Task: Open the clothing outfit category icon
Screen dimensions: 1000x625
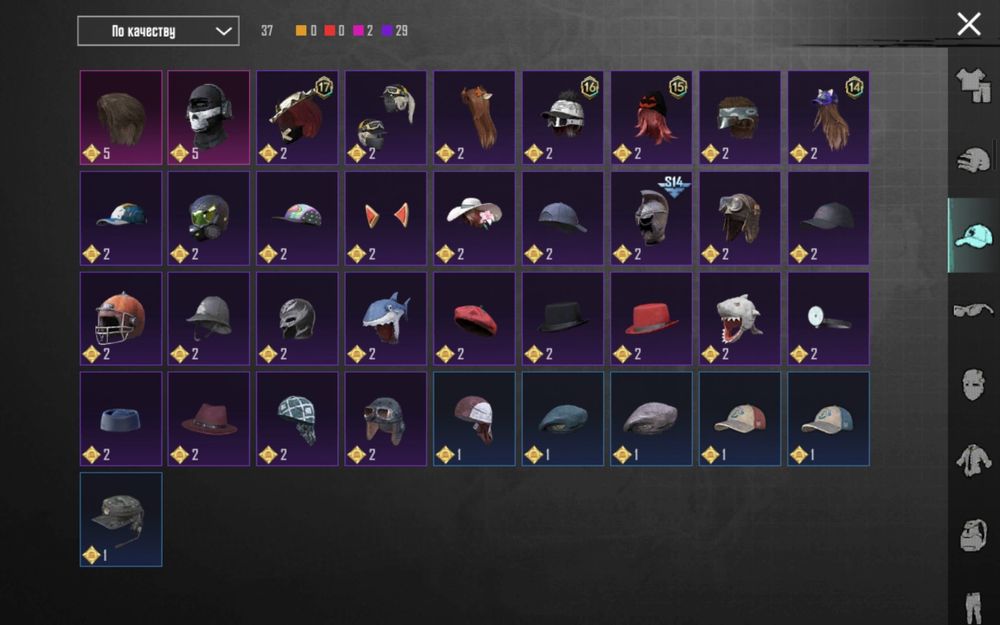Action: (x=973, y=85)
